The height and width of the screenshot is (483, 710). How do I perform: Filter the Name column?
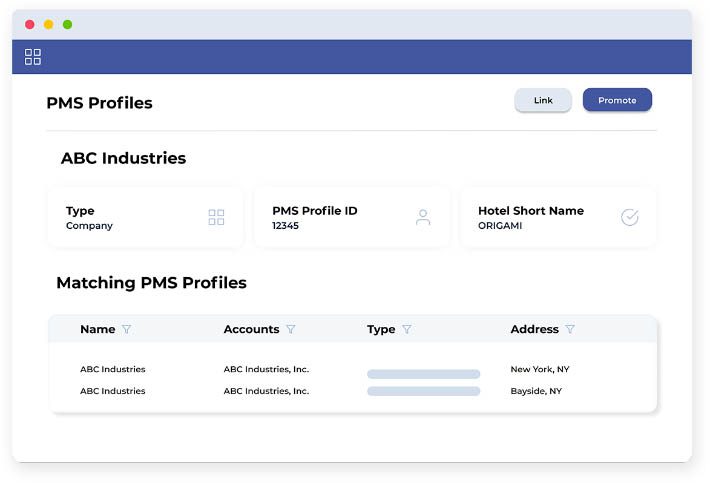[127, 329]
